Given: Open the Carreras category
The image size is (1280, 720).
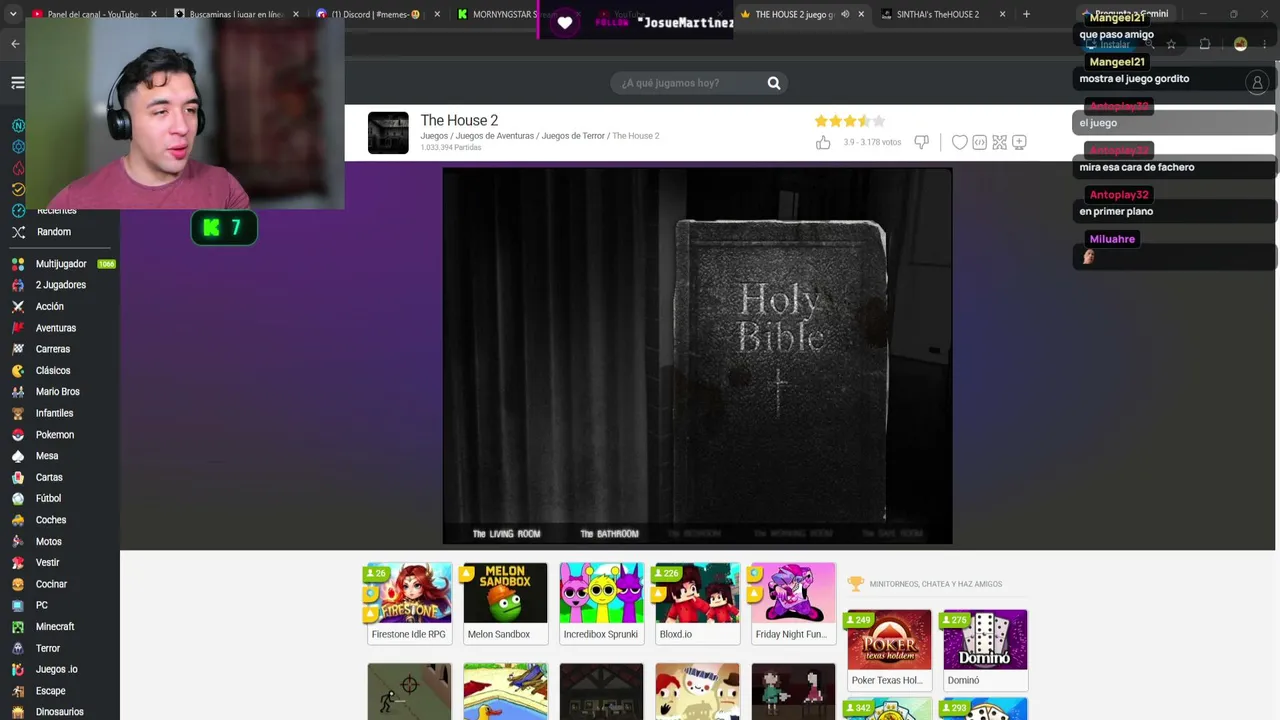Looking at the screenshot, I should click(x=53, y=349).
